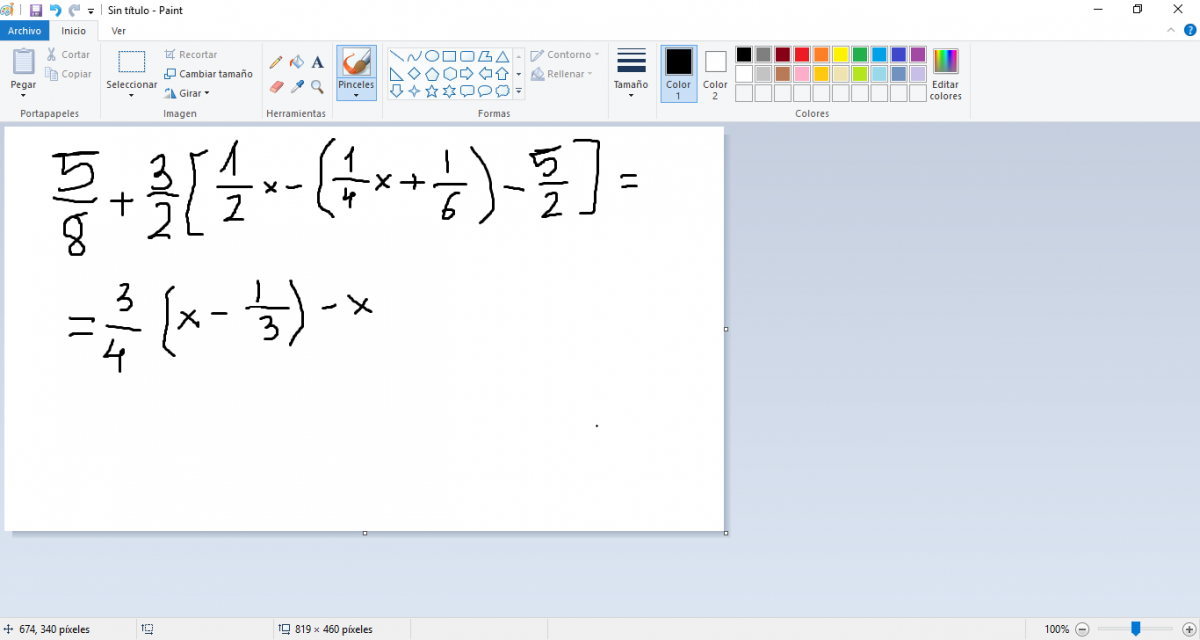1200x640 pixels.
Task: Click the Cambiar tamaño button
Action: click(x=208, y=74)
